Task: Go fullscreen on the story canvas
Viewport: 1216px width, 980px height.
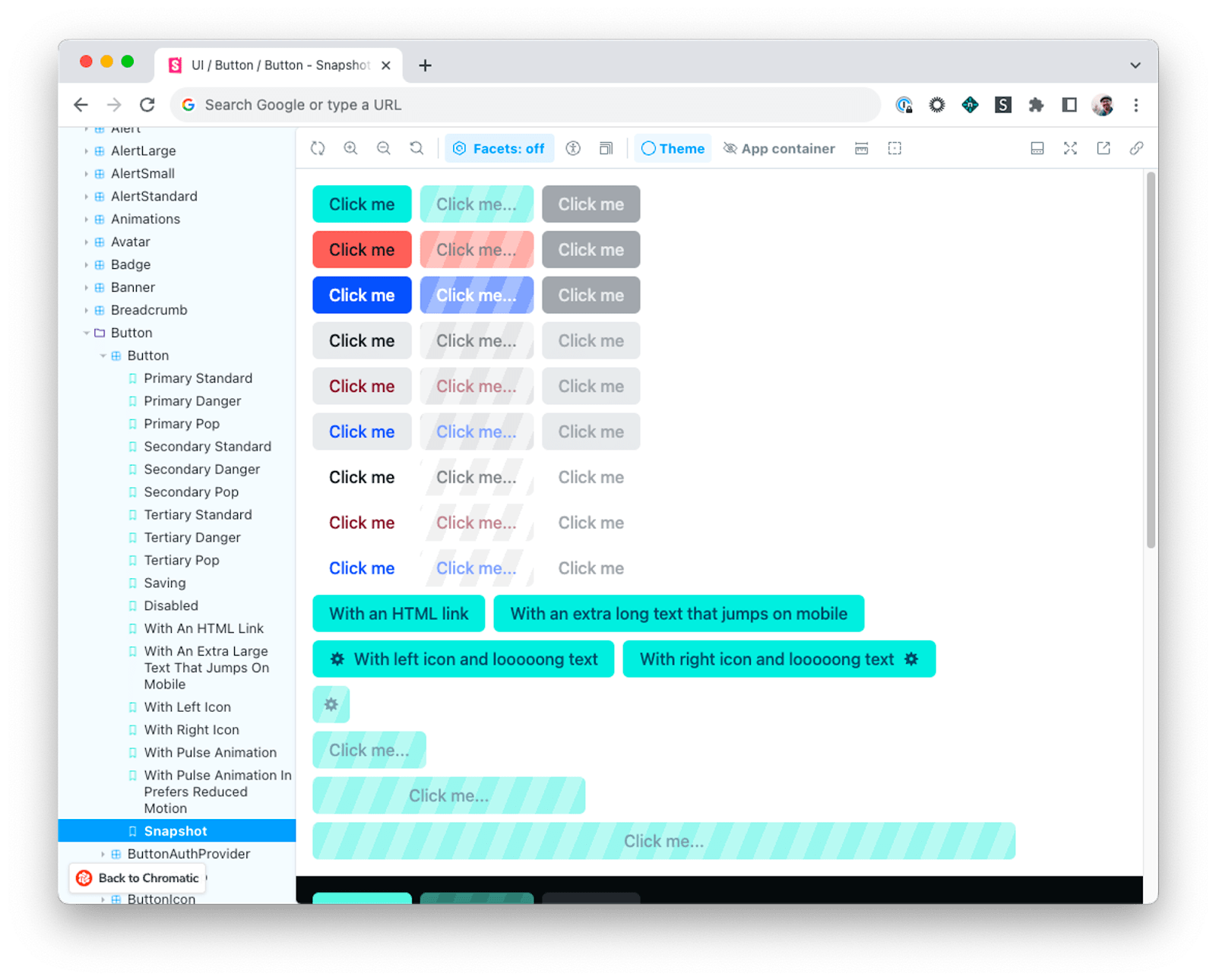Action: (1071, 148)
